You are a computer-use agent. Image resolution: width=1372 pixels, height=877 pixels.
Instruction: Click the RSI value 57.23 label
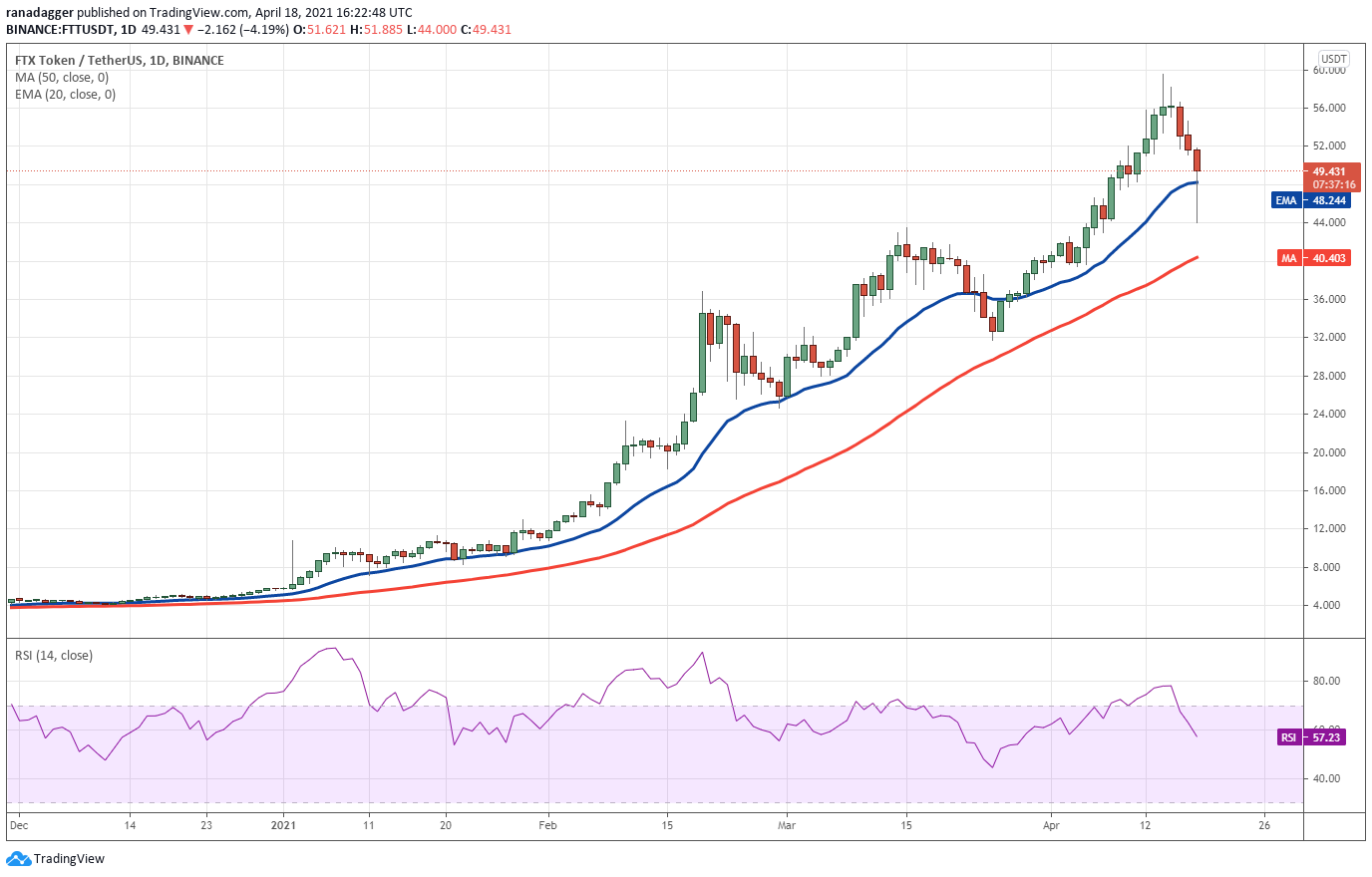coord(1325,737)
